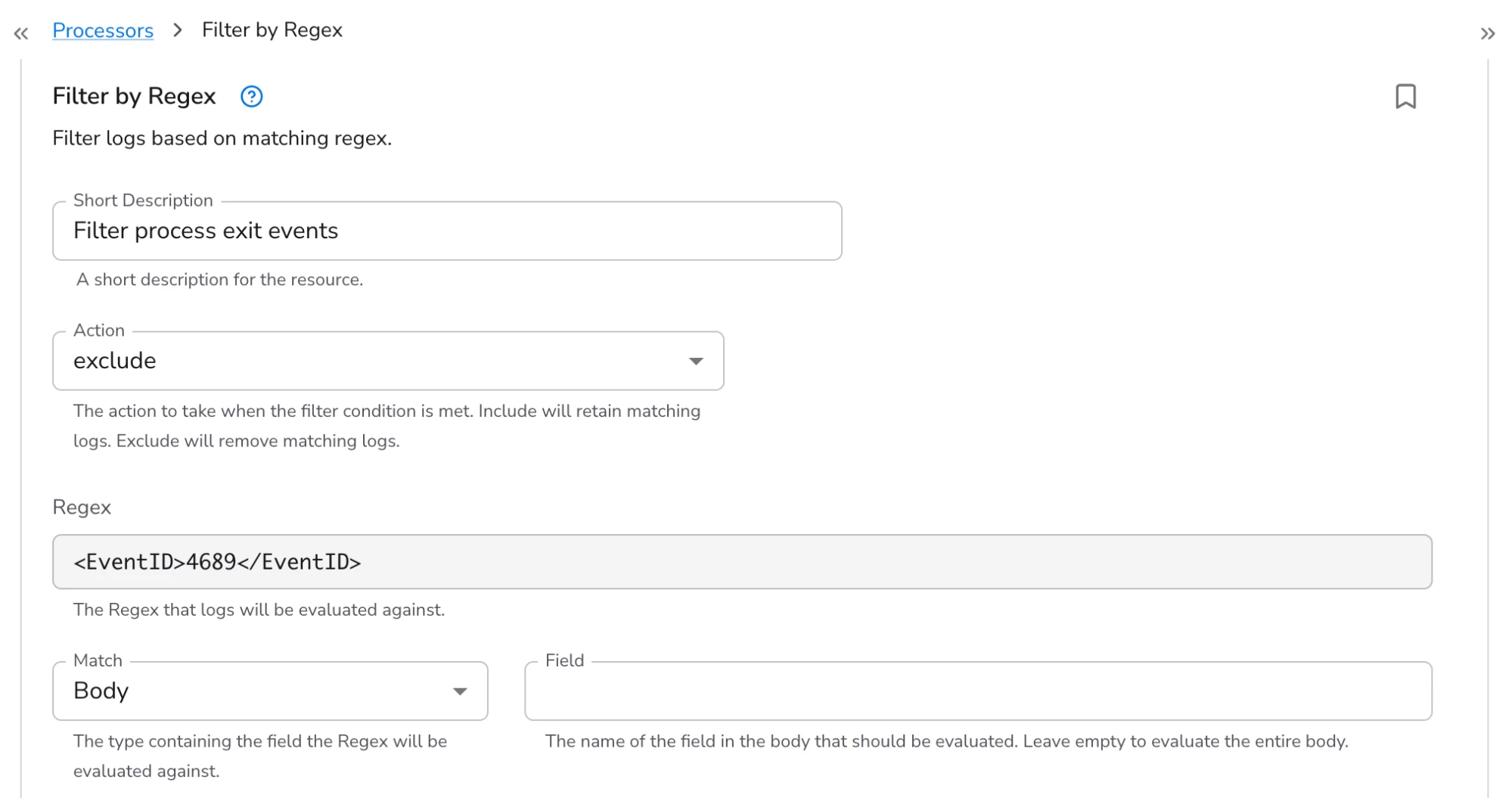This screenshot has height=798, width=1512.
Task: Click the Field helper text below input
Action: tap(946, 741)
